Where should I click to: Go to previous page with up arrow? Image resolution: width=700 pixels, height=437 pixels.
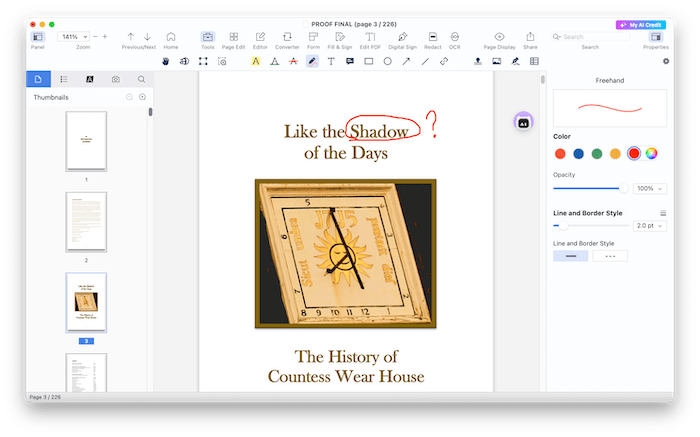(130, 37)
